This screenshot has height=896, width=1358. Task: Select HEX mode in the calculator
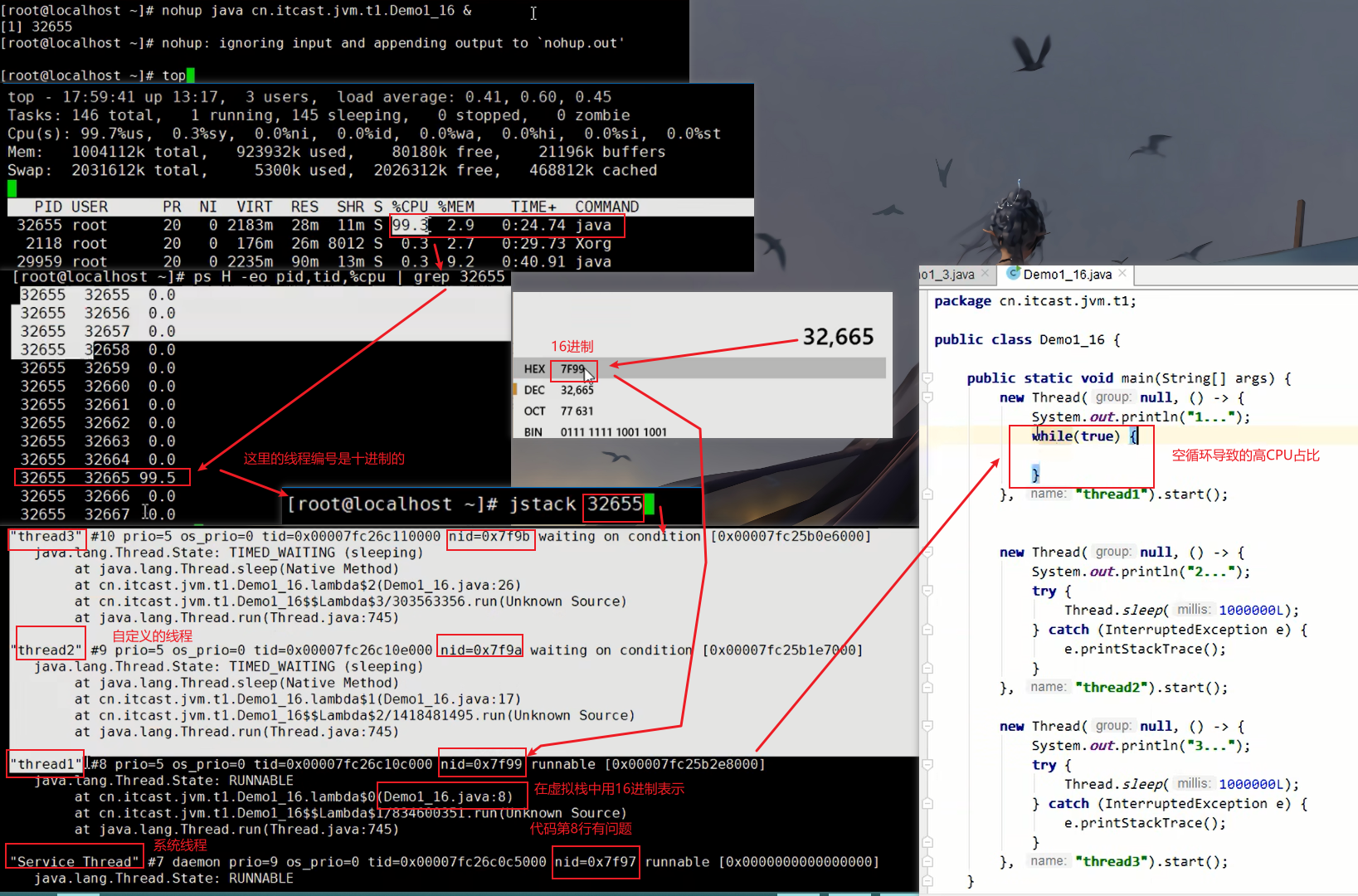pyautogui.click(x=534, y=369)
